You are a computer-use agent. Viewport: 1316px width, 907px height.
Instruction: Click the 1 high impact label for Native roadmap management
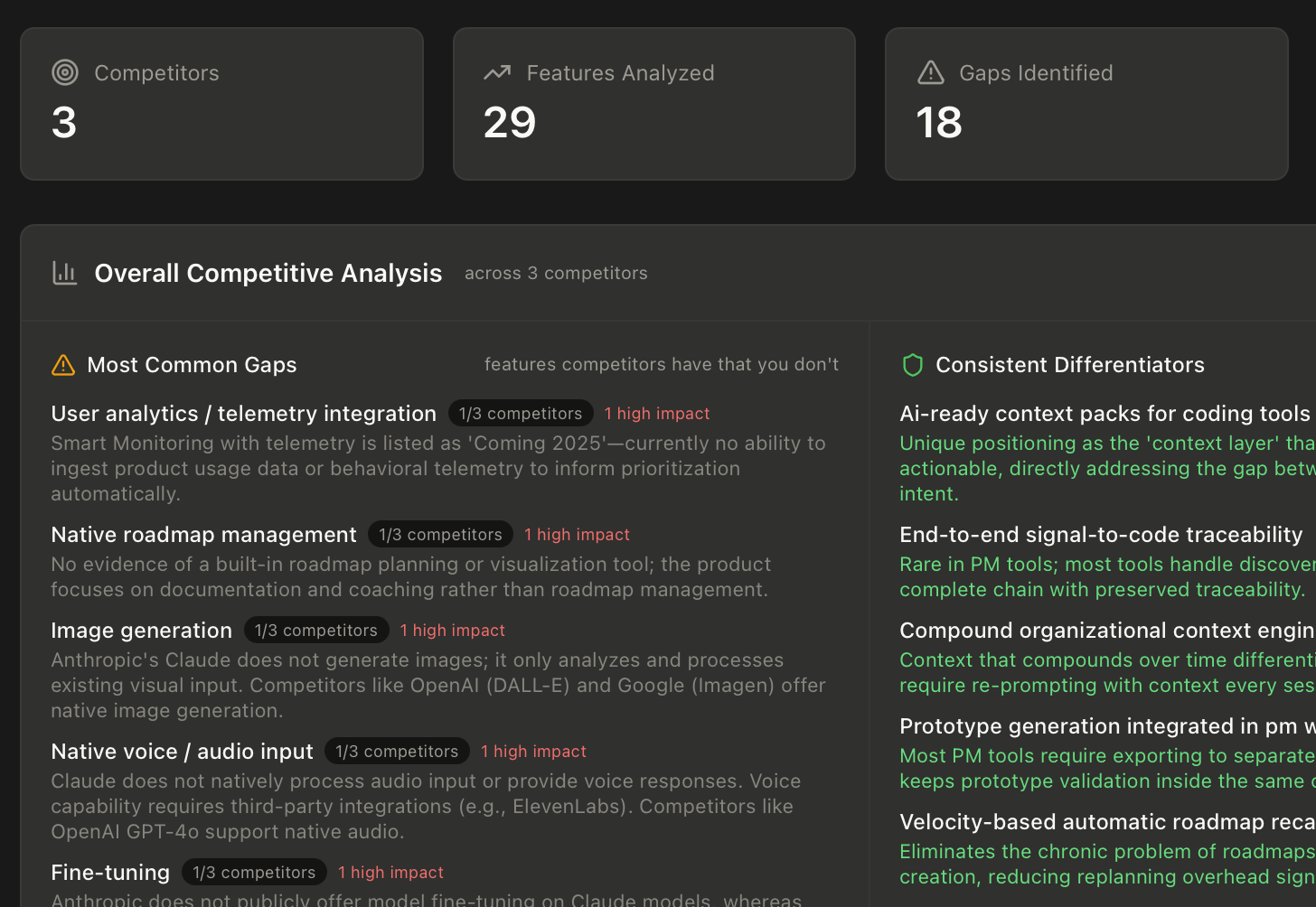pos(577,534)
